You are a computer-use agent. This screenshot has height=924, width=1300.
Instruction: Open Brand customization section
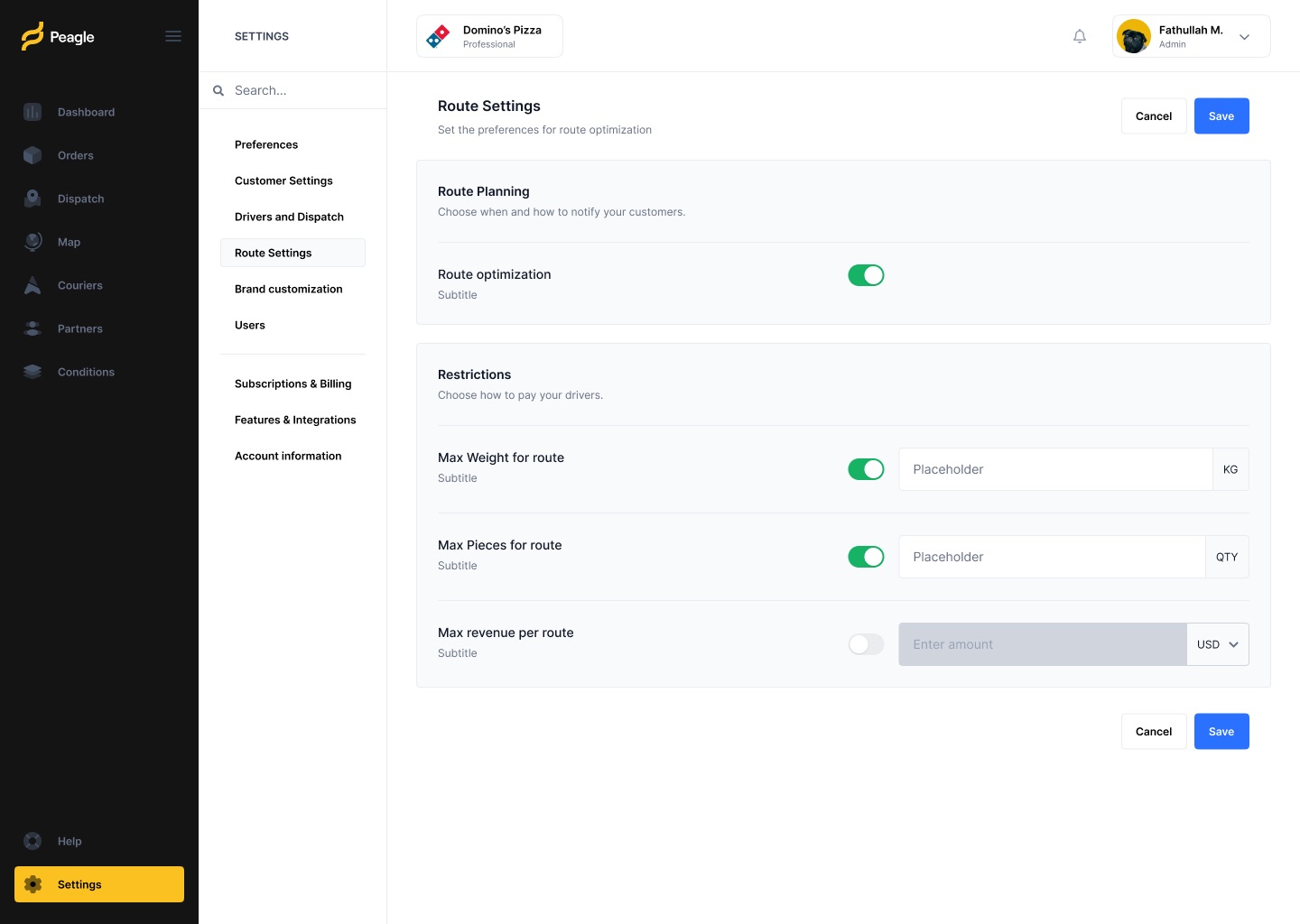[289, 289]
